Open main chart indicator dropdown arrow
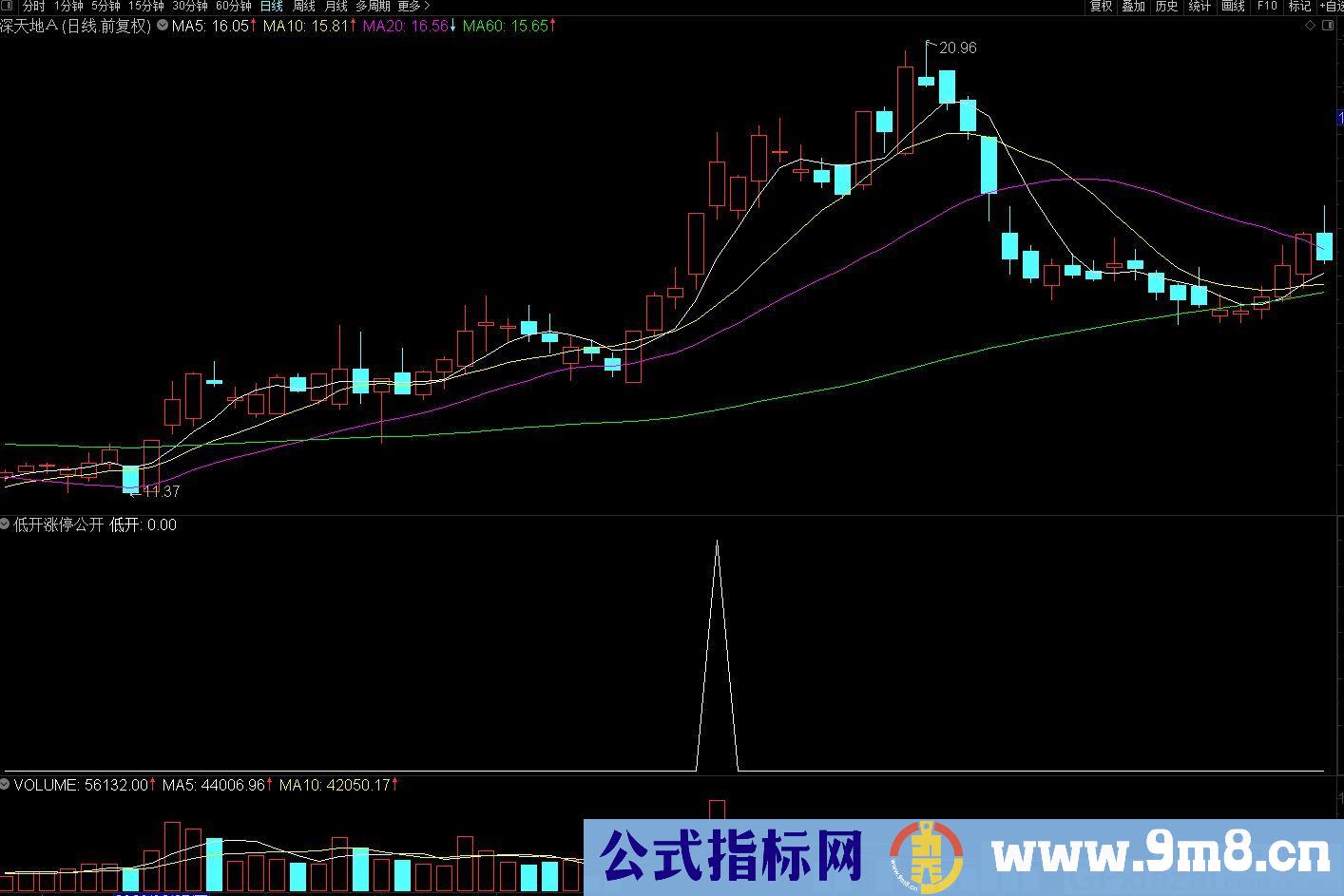This screenshot has width=1344, height=896. point(162,27)
